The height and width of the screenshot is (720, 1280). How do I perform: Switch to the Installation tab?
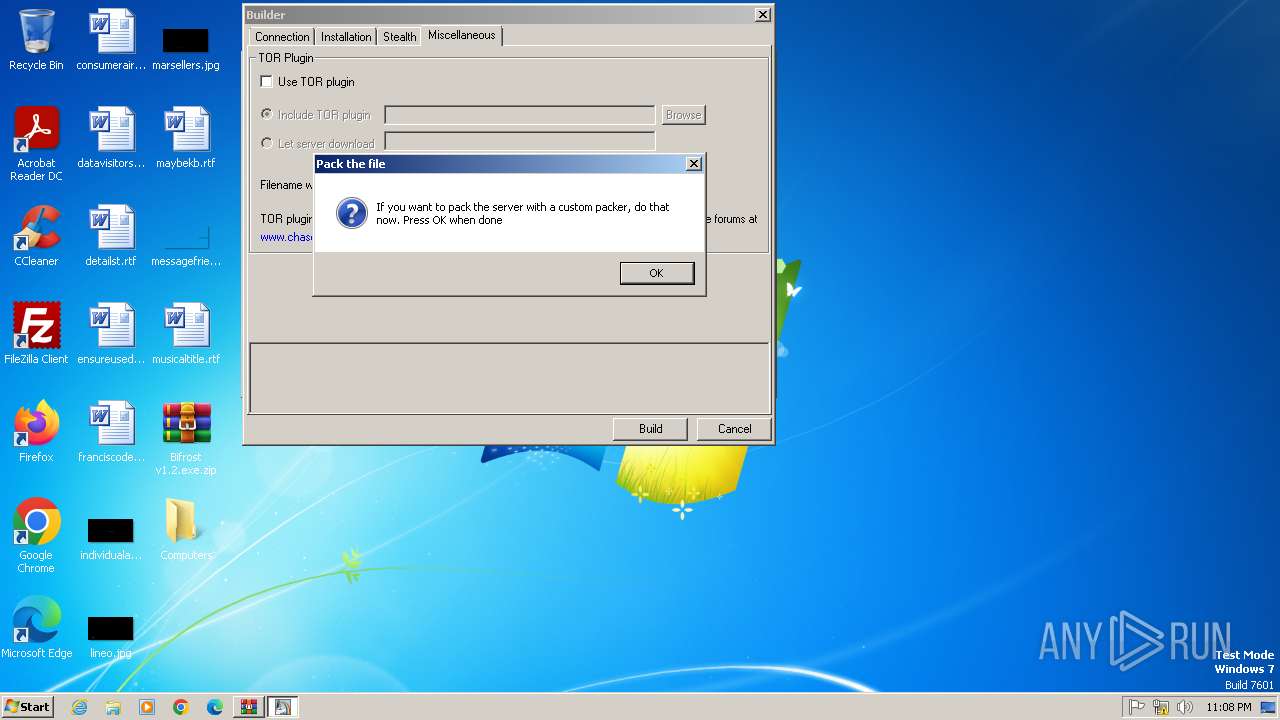click(346, 37)
